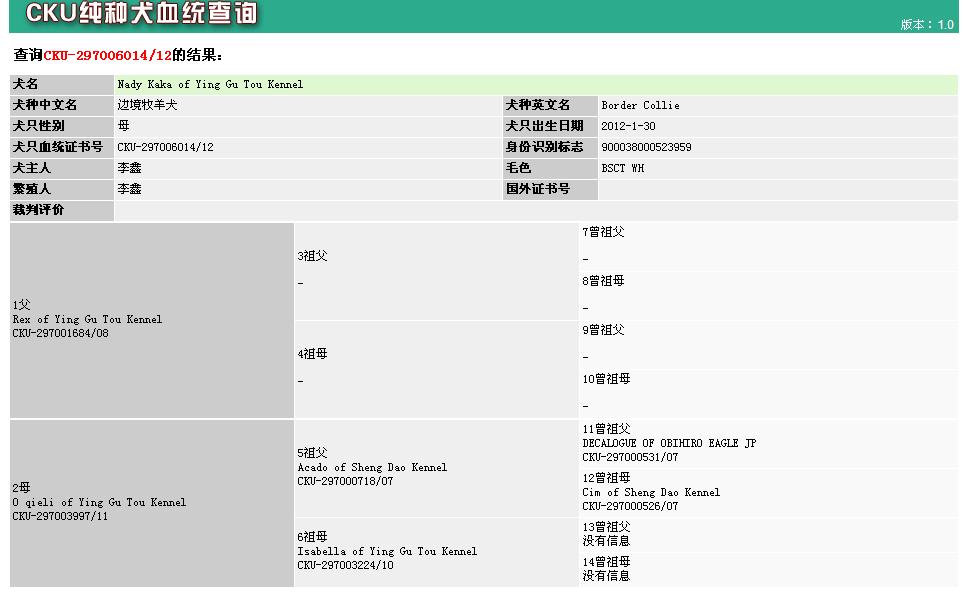Click the 犬只性别 label
Image resolution: width=963 pixels, height=602 pixels.
(x=38, y=126)
